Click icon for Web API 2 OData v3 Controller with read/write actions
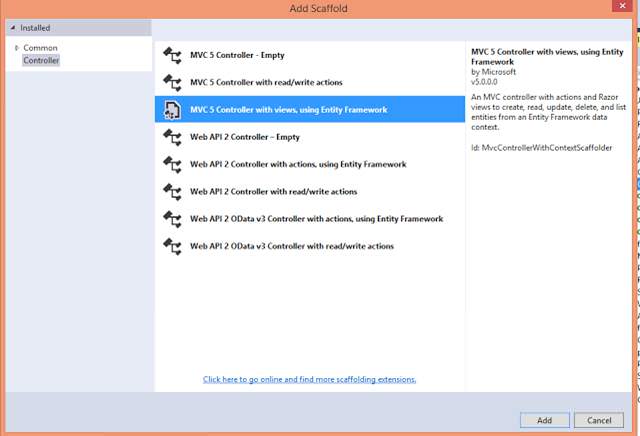 coord(172,247)
